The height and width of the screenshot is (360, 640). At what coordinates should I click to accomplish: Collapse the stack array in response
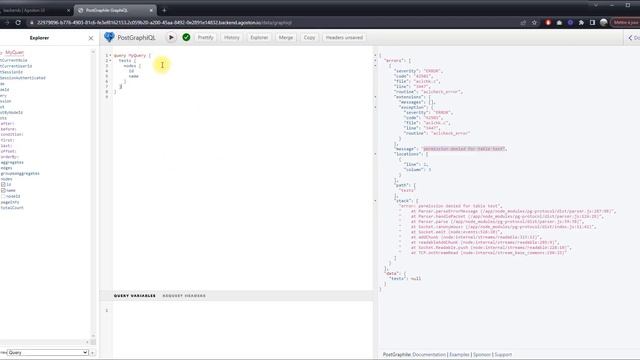click(376, 200)
